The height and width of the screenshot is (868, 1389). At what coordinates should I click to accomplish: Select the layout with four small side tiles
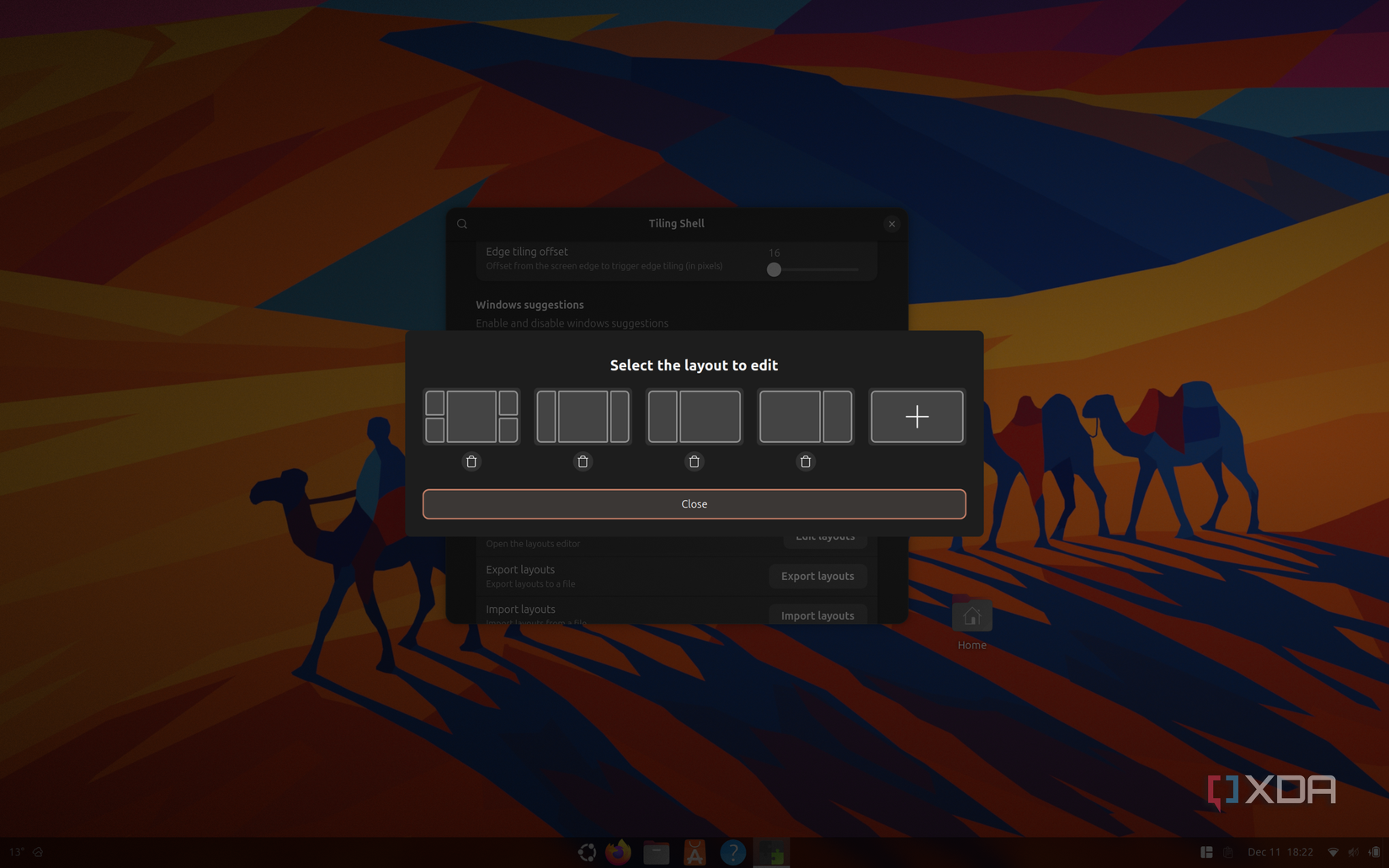click(471, 416)
